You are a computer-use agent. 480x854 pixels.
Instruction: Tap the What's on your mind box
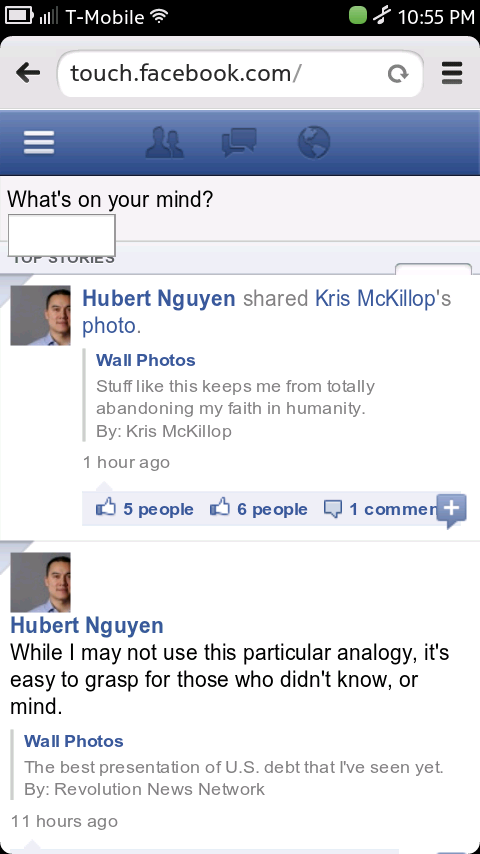click(x=62, y=235)
